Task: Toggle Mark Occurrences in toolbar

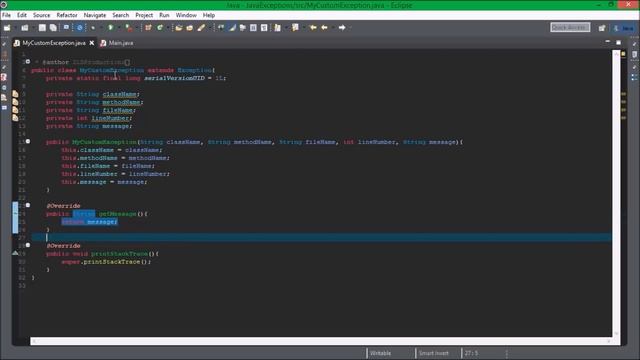Action: [232, 28]
